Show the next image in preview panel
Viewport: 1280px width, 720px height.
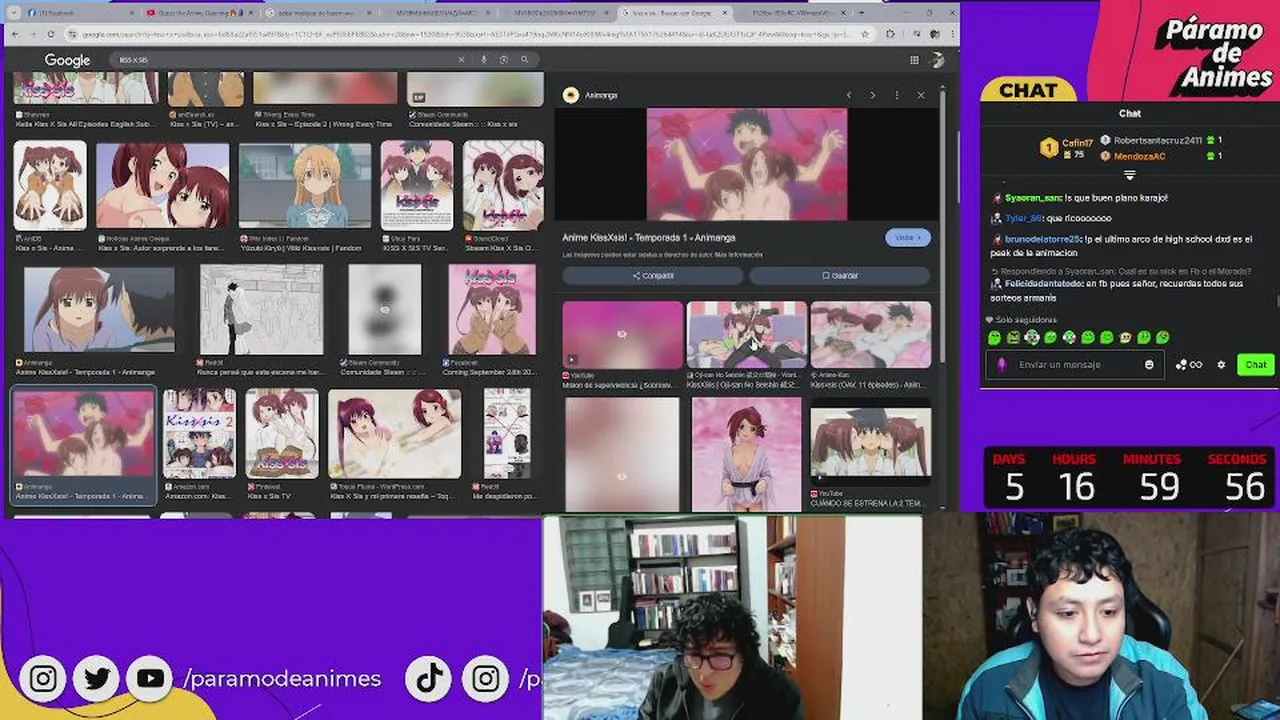(872, 95)
